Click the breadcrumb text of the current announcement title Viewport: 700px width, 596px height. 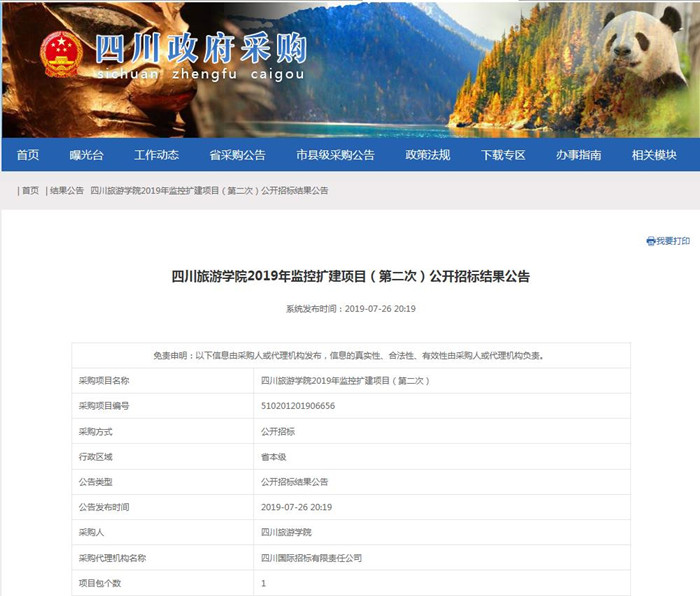click(209, 191)
